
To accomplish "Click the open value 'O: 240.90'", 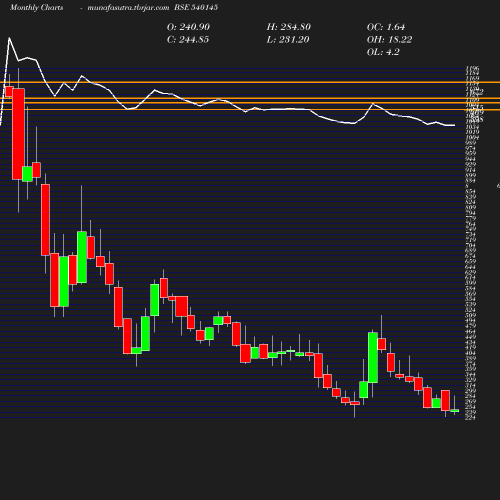I will pyautogui.click(x=188, y=27).
